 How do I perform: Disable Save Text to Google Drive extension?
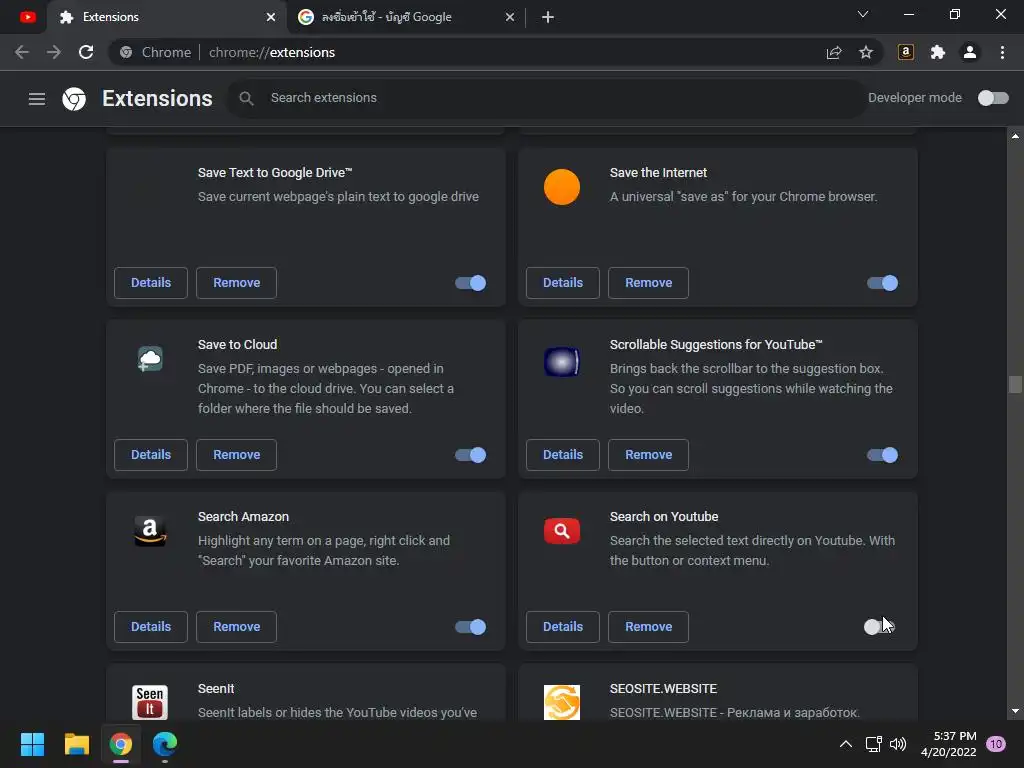tap(470, 283)
